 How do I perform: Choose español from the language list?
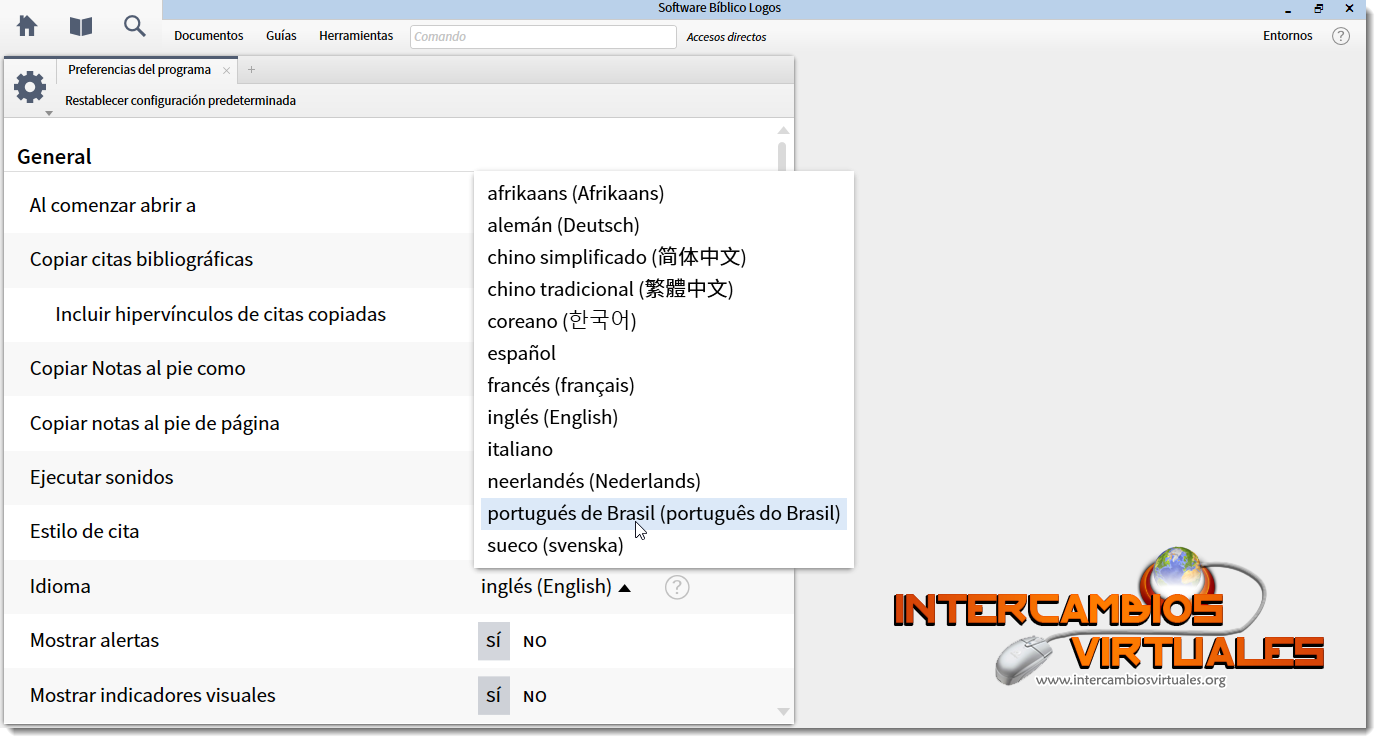pos(664,353)
